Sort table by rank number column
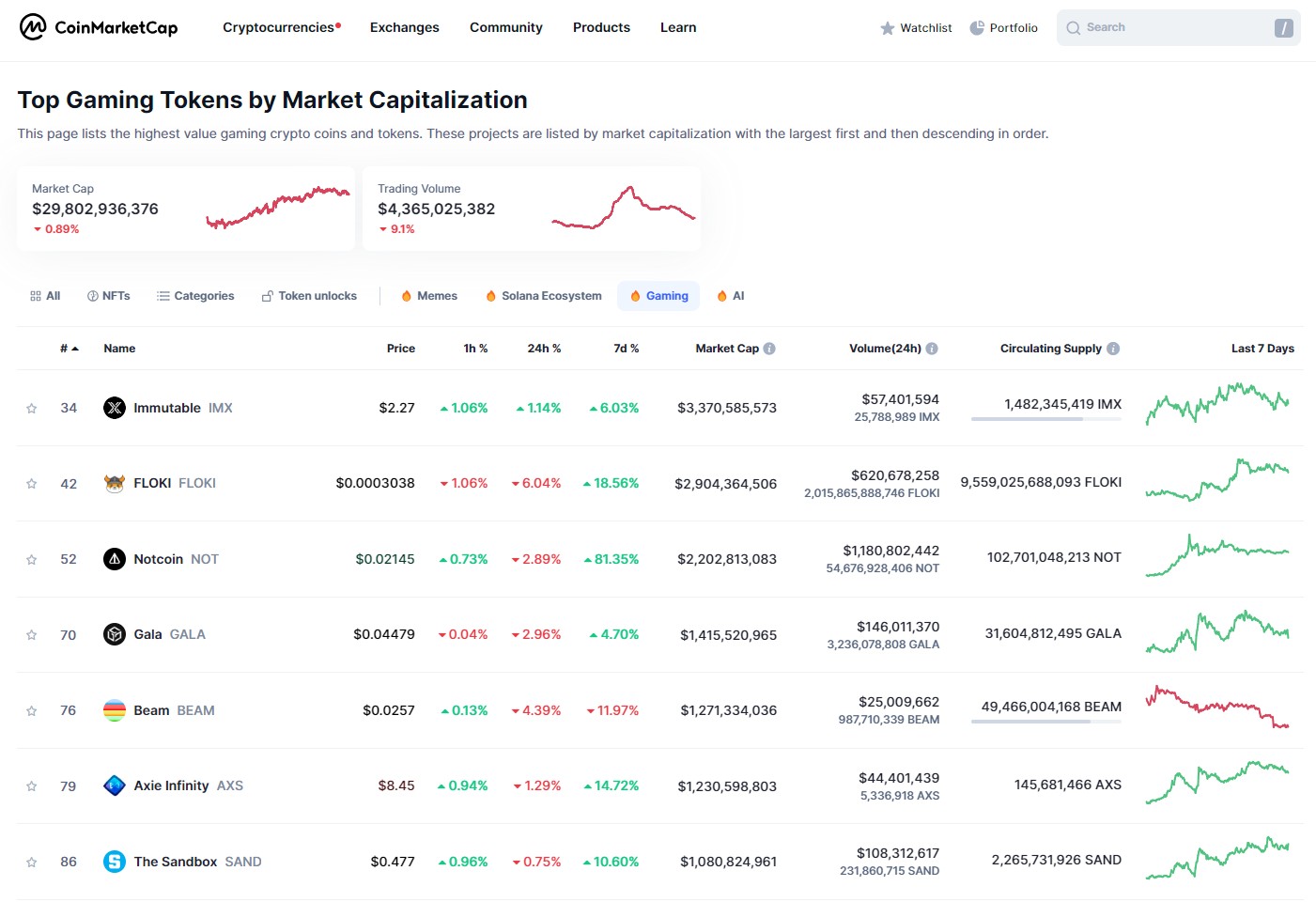 pyautogui.click(x=69, y=349)
